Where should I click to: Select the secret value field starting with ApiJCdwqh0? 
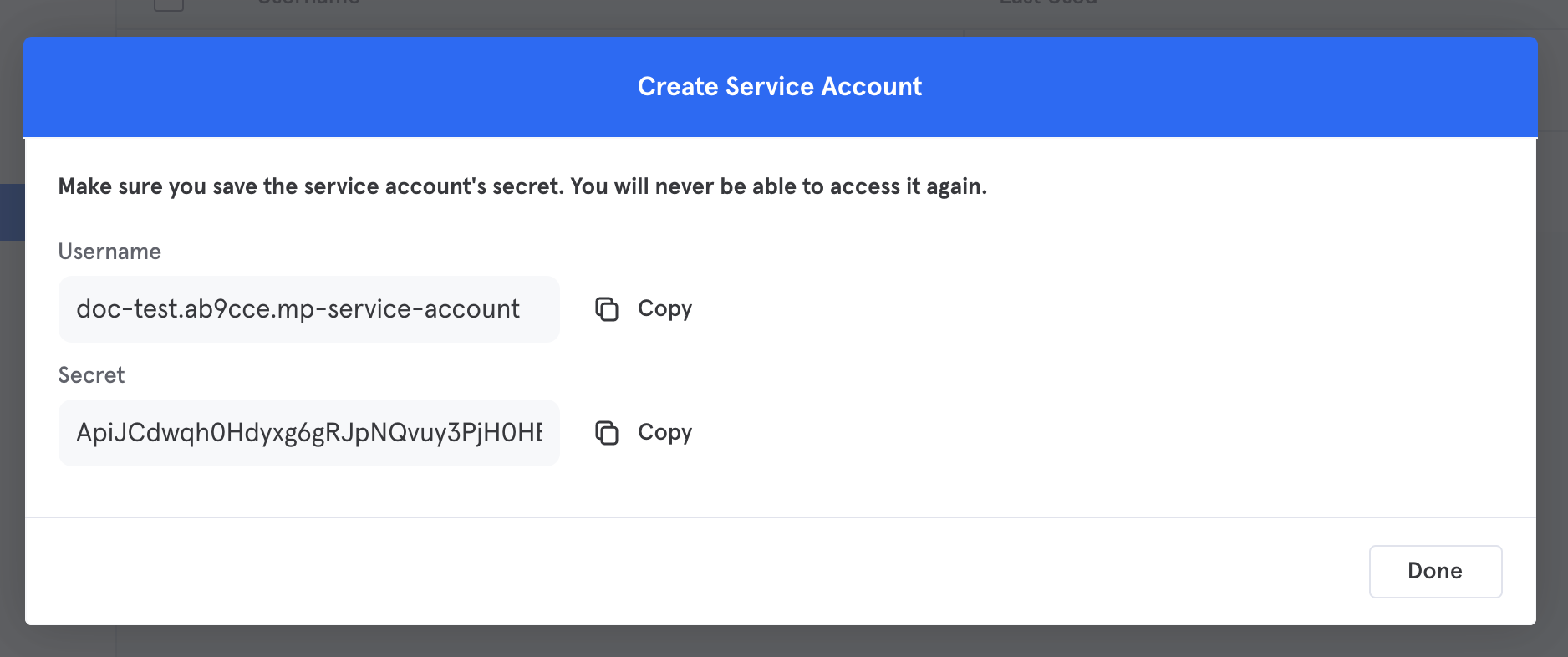(308, 433)
